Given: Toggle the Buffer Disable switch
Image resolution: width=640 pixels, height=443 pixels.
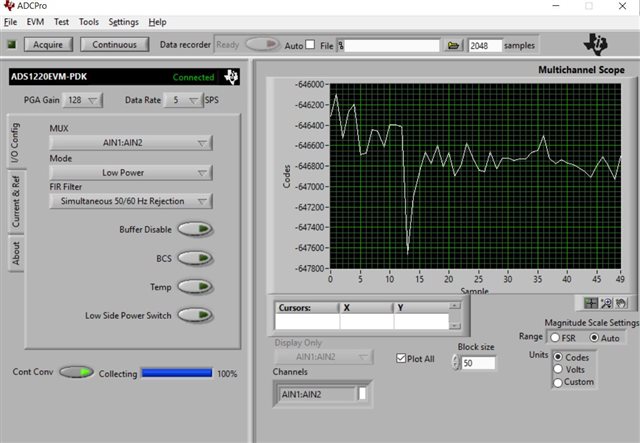Looking at the screenshot, I should [195, 229].
